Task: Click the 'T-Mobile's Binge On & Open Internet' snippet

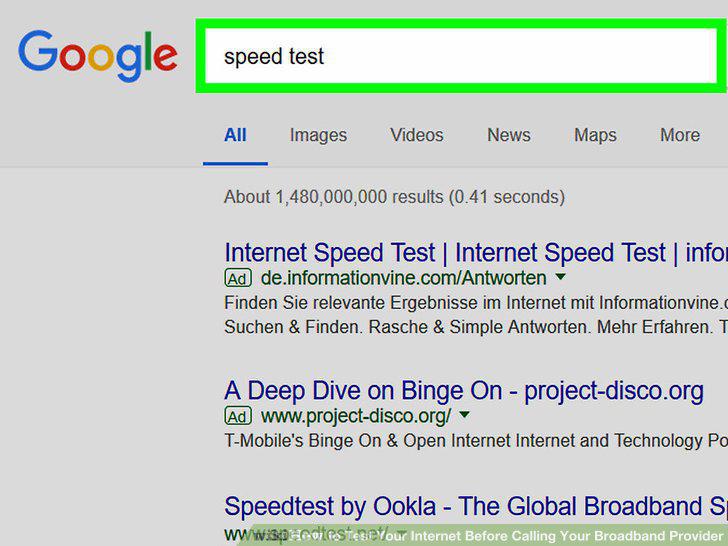Action: pyautogui.click(x=476, y=440)
